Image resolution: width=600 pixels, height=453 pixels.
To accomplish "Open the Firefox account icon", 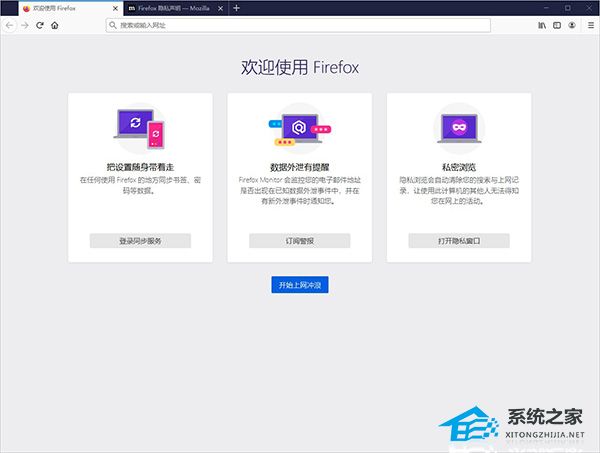I will pyautogui.click(x=572, y=25).
